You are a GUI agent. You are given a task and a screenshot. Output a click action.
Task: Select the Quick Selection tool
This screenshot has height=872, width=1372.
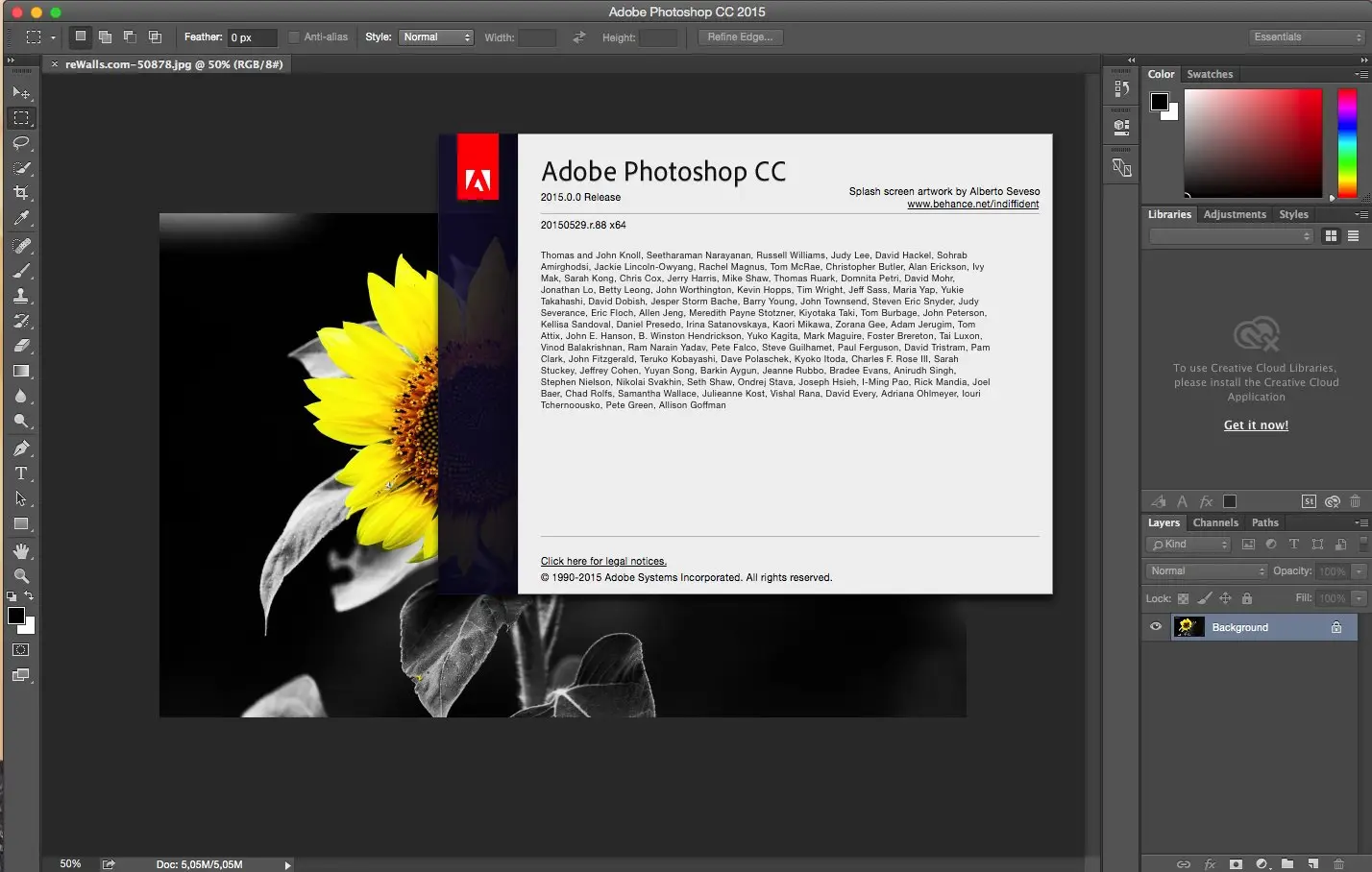click(x=21, y=168)
